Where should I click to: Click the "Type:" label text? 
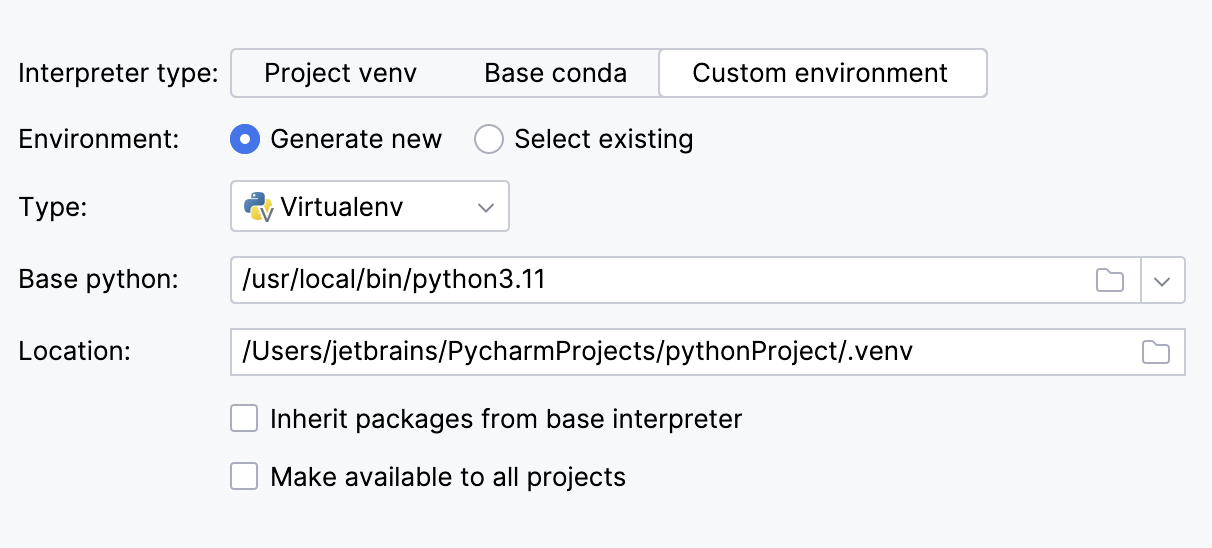pyautogui.click(x=53, y=207)
